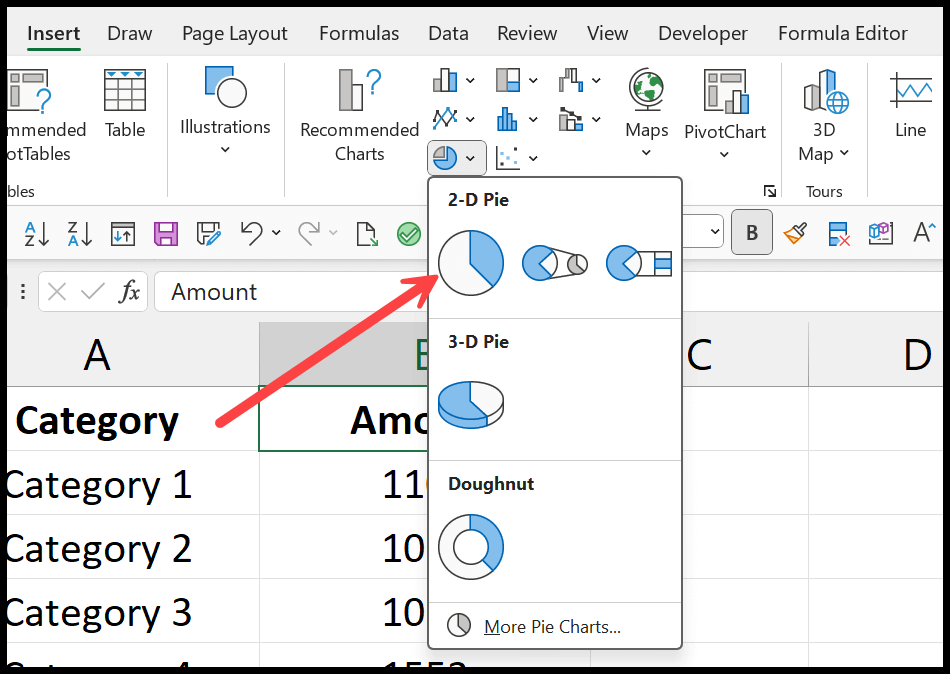Screen dimensions: 950x674
Task: Click the new sheet page icon in toolbar
Action: coord(367,233)
